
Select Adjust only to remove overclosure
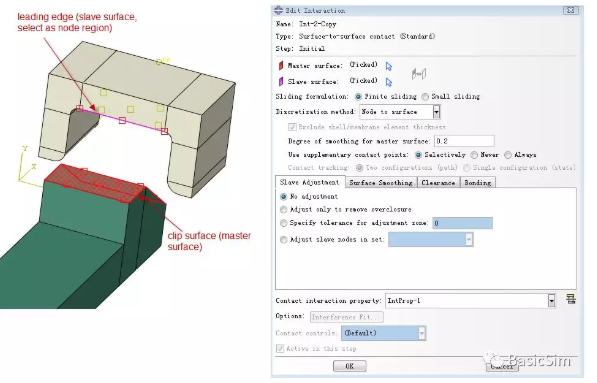tap(283, 210)
